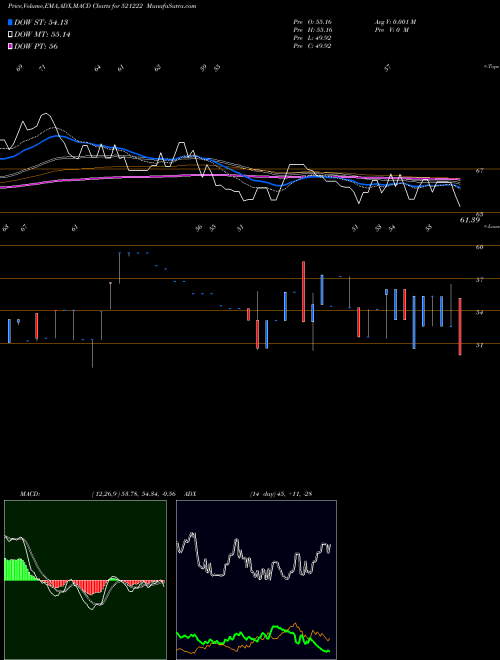Select the 'DOW ST: 54.13' label
Image resolution: width=500 pixels, height=660 pixels.
point(41,22)
